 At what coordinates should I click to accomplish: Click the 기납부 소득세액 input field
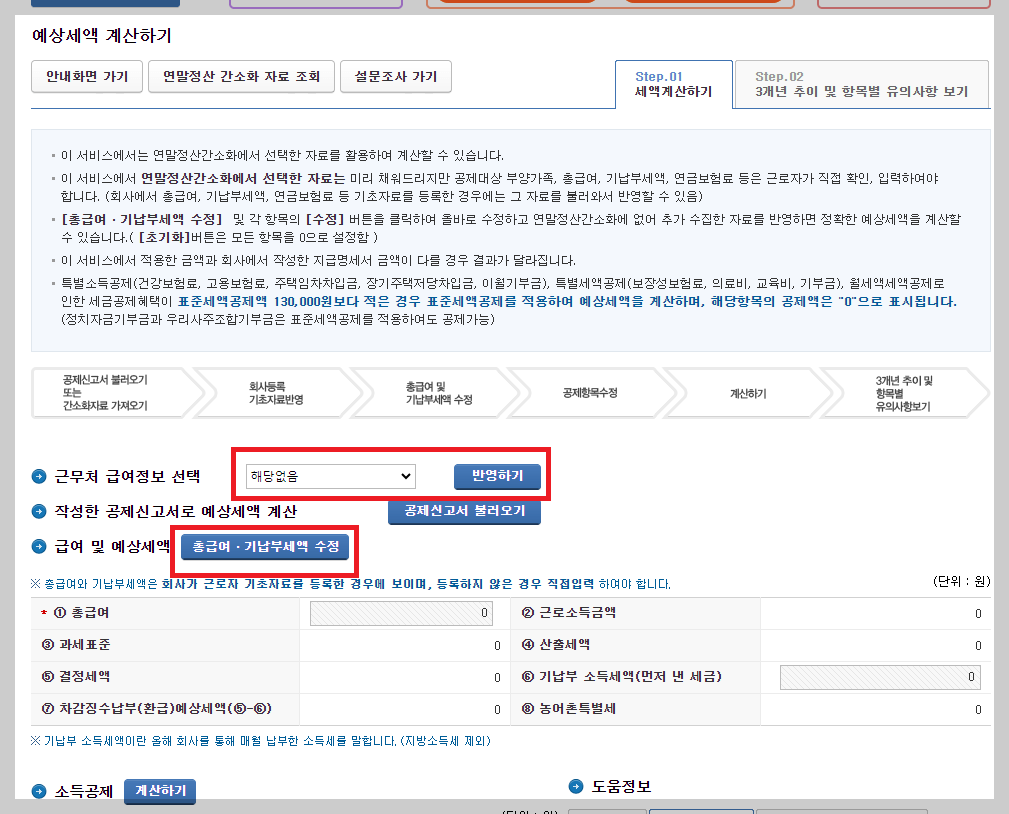tap(878, 677)
